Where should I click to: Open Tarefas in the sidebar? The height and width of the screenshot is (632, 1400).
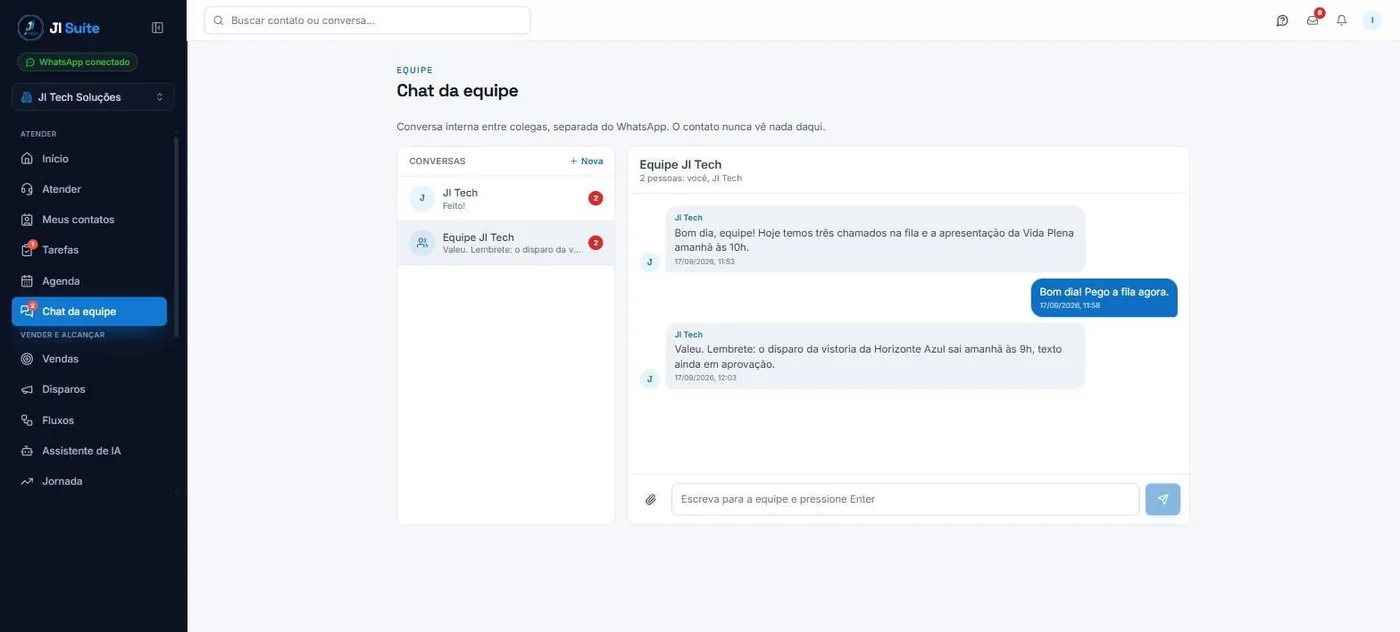coord(89,250)
